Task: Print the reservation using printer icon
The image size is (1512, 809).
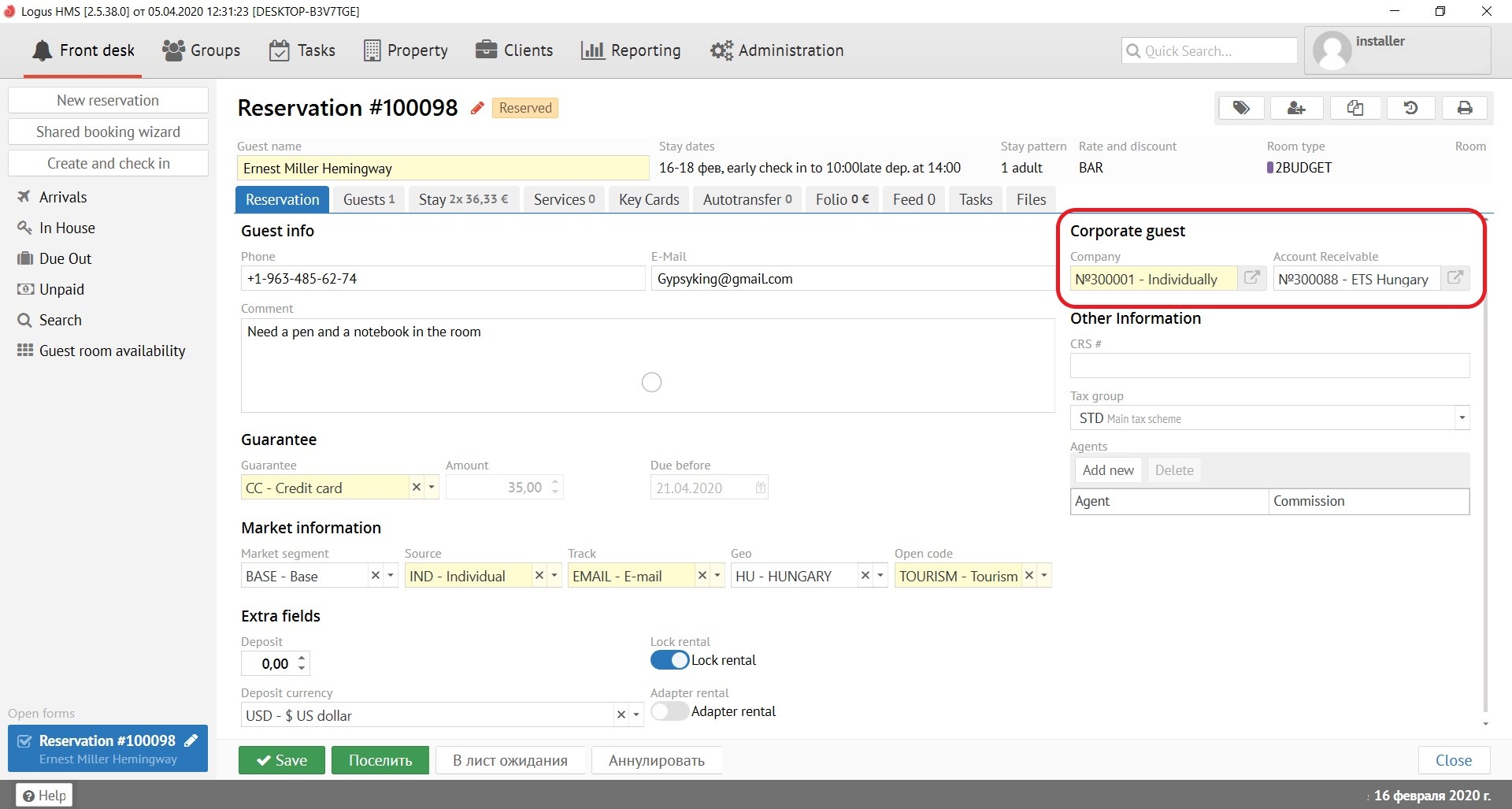Action: pyautogui.click(x=1465, y=108)
